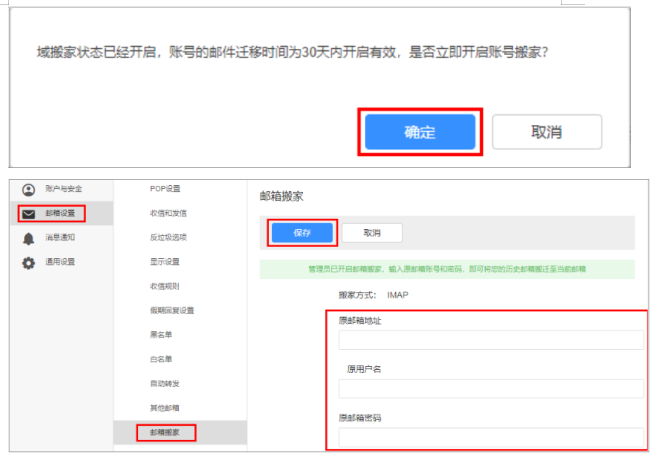This screenshot has width=660, height=463.
Task: Click 取消 next to the 保存 button
Action: pos(372,233)
